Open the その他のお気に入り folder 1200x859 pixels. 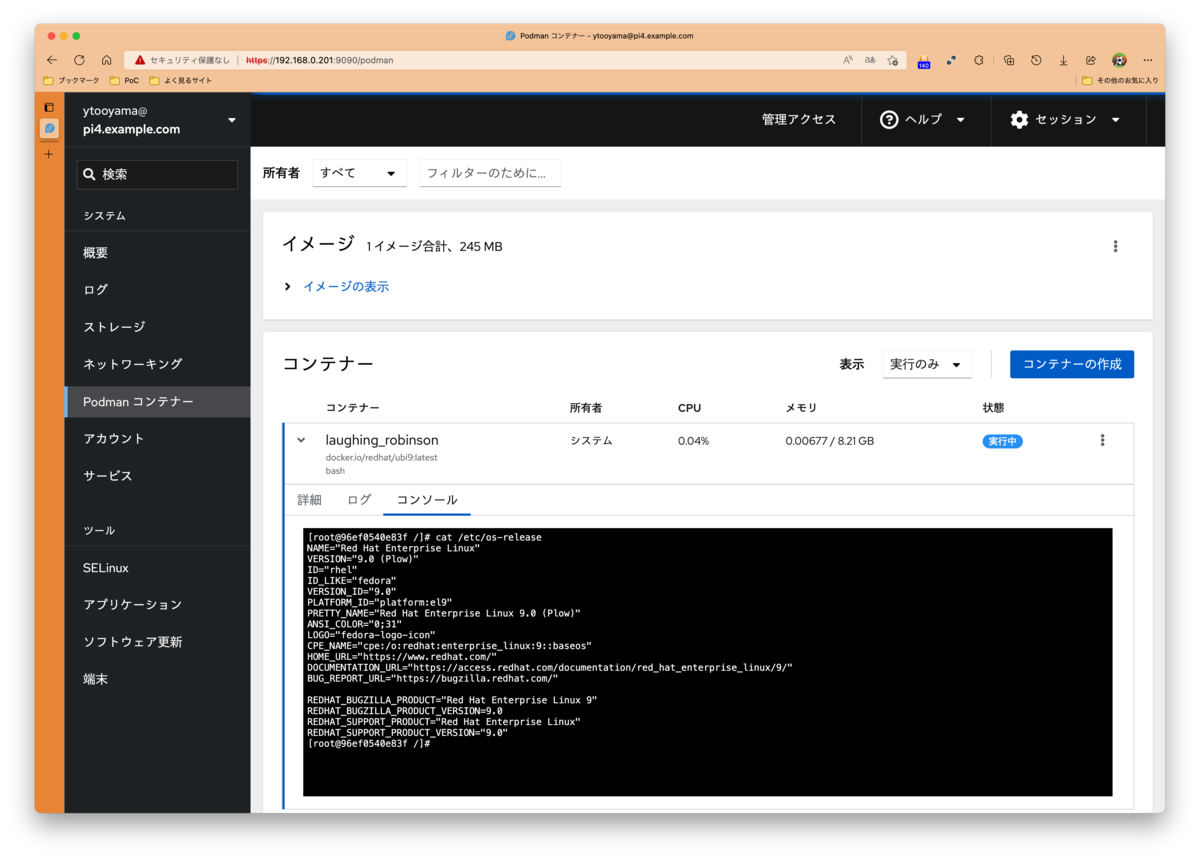[1120, 80]
